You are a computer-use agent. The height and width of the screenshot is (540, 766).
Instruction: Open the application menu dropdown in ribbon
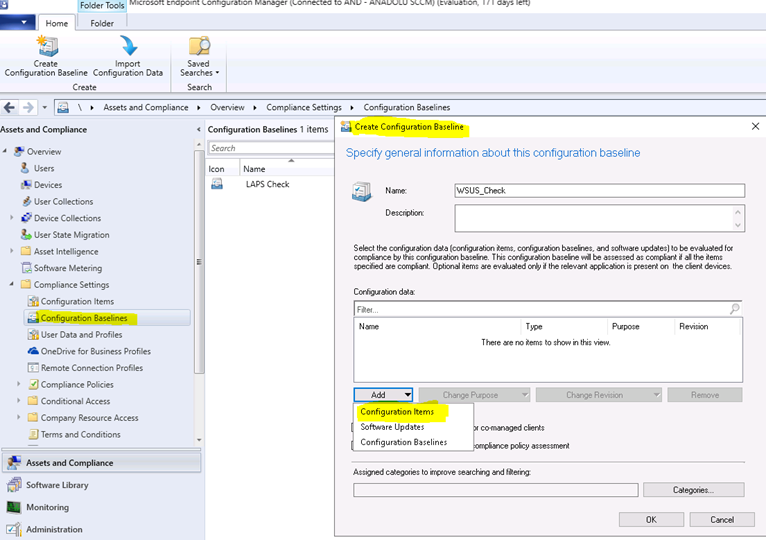(18, 22)
